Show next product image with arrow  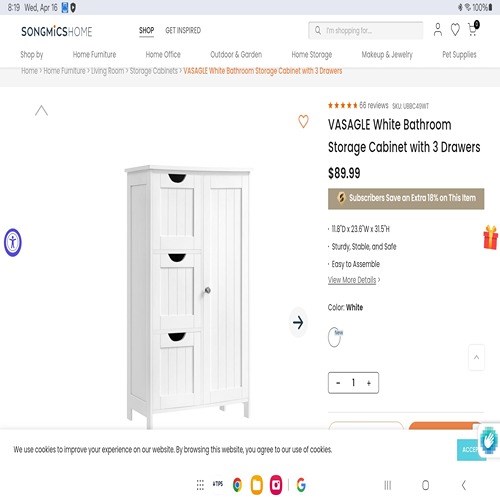(x=298, y=322)
